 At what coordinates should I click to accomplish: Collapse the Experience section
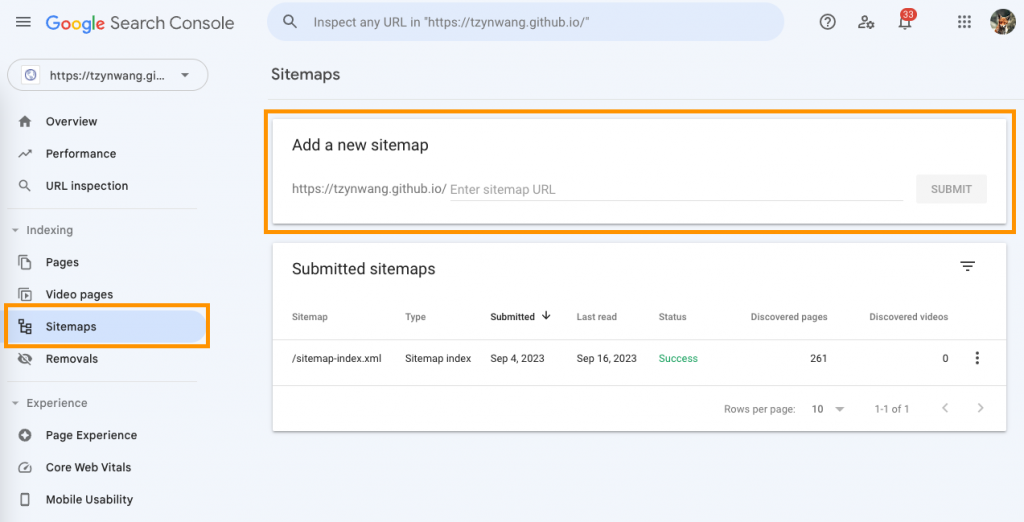pos(15,403)
